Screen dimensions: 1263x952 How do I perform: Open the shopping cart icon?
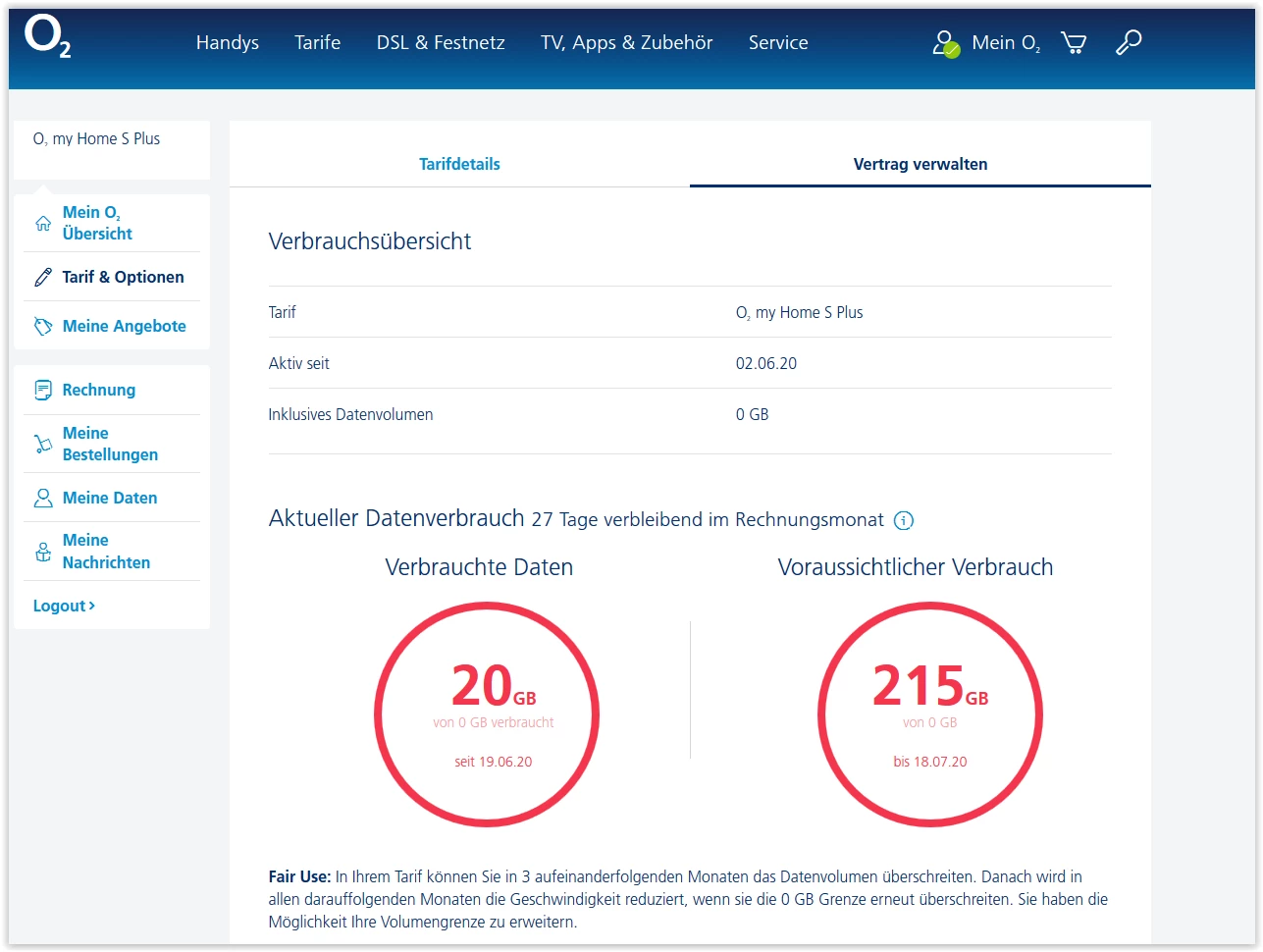(1074, 42)
